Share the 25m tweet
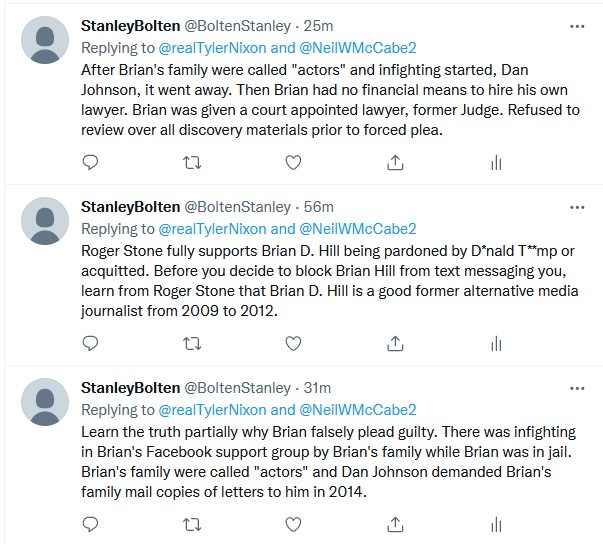Viewport: 603px width, 544px height. [x=395, y=162]
